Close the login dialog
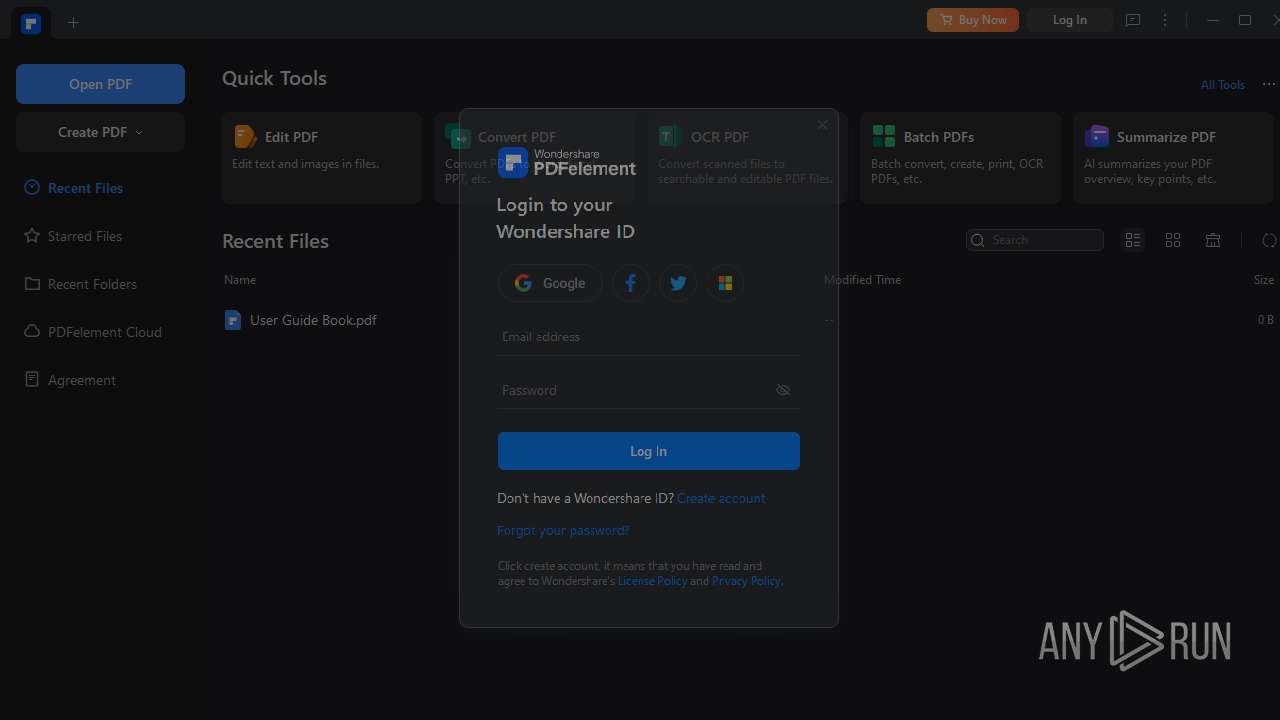Viewport: 1280px width, 720px height. click(822, 125)
